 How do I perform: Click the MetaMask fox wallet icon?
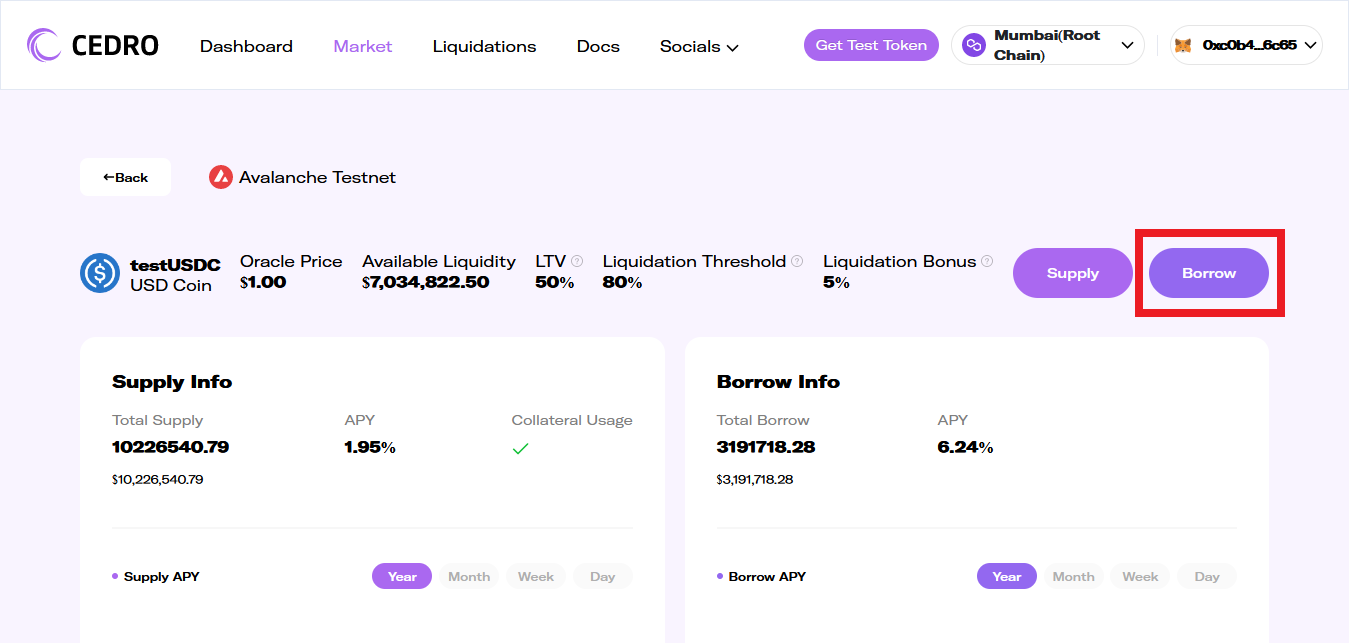pos(1183,45)
